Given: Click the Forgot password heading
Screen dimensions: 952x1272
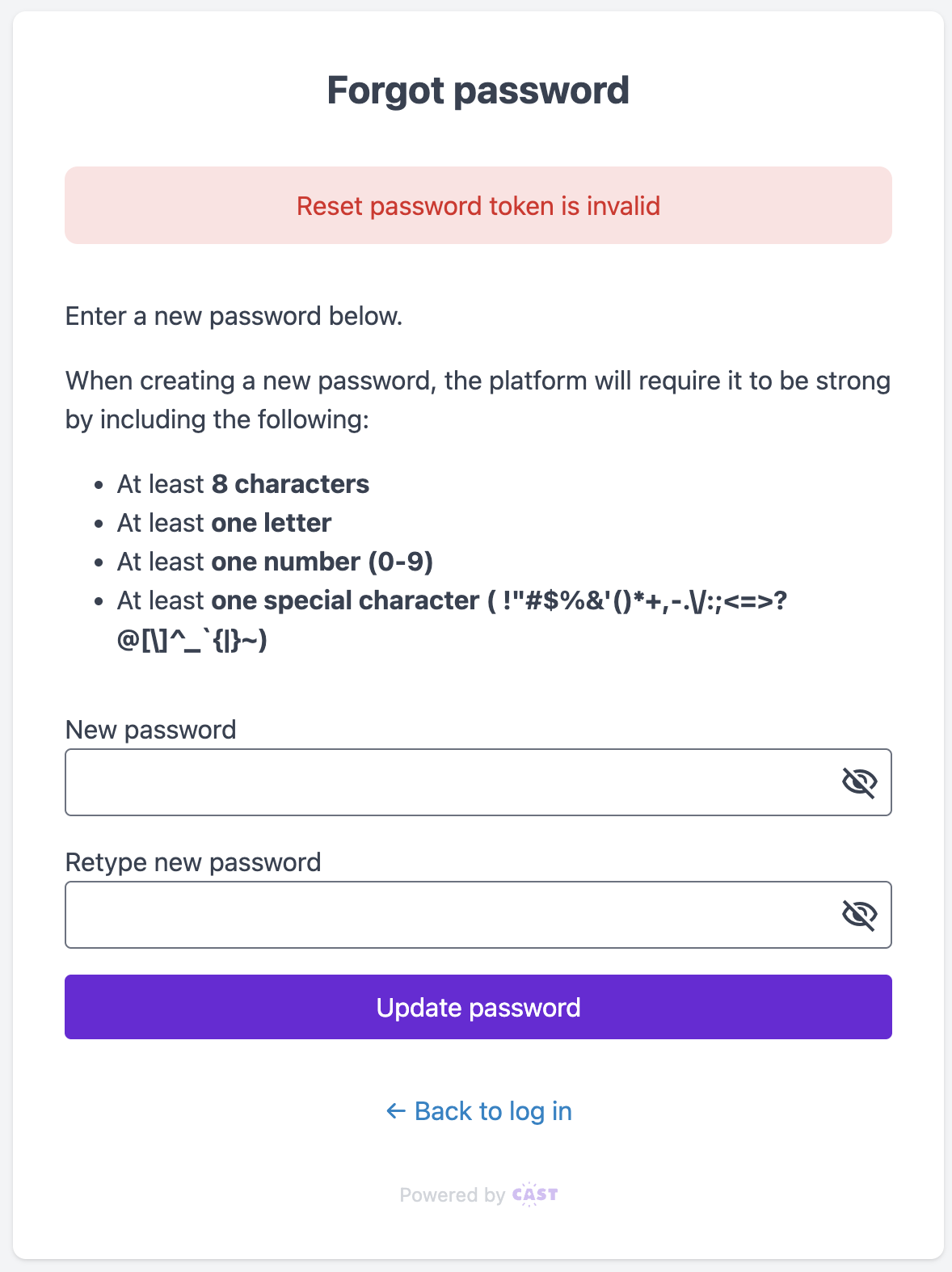Looking at the screenshot, I should (478, 90).
